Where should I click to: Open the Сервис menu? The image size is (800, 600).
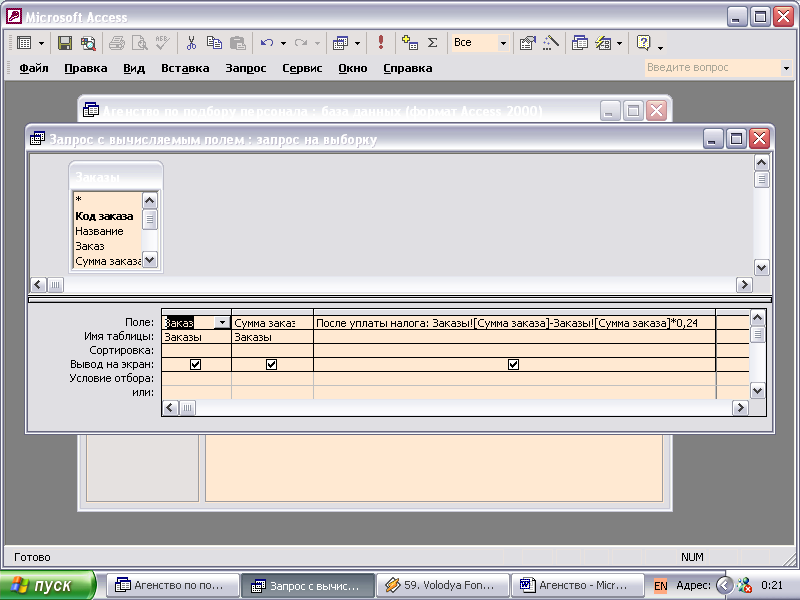click(302, 68)
